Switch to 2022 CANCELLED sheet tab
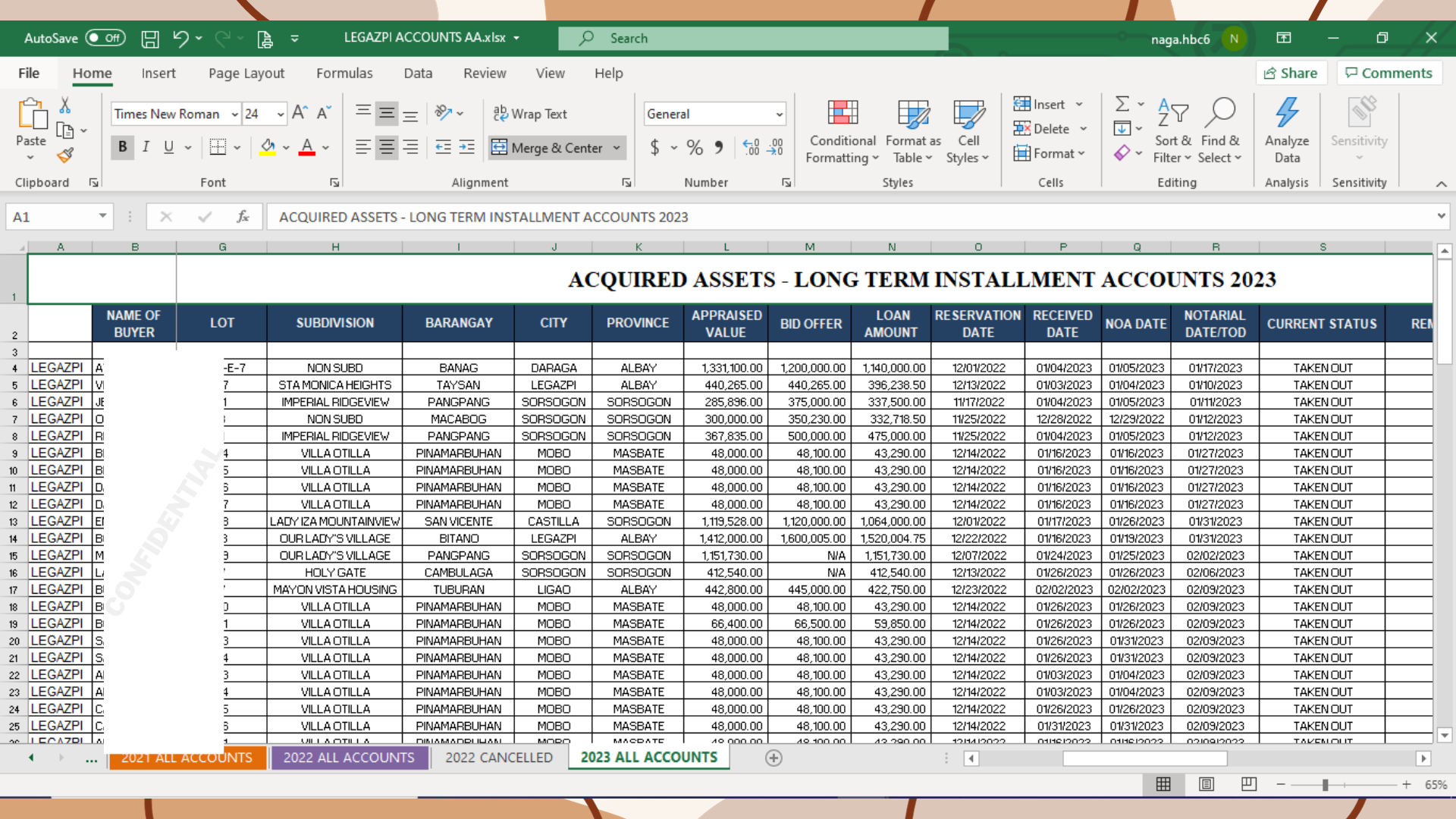 click(x=499, y=758)
